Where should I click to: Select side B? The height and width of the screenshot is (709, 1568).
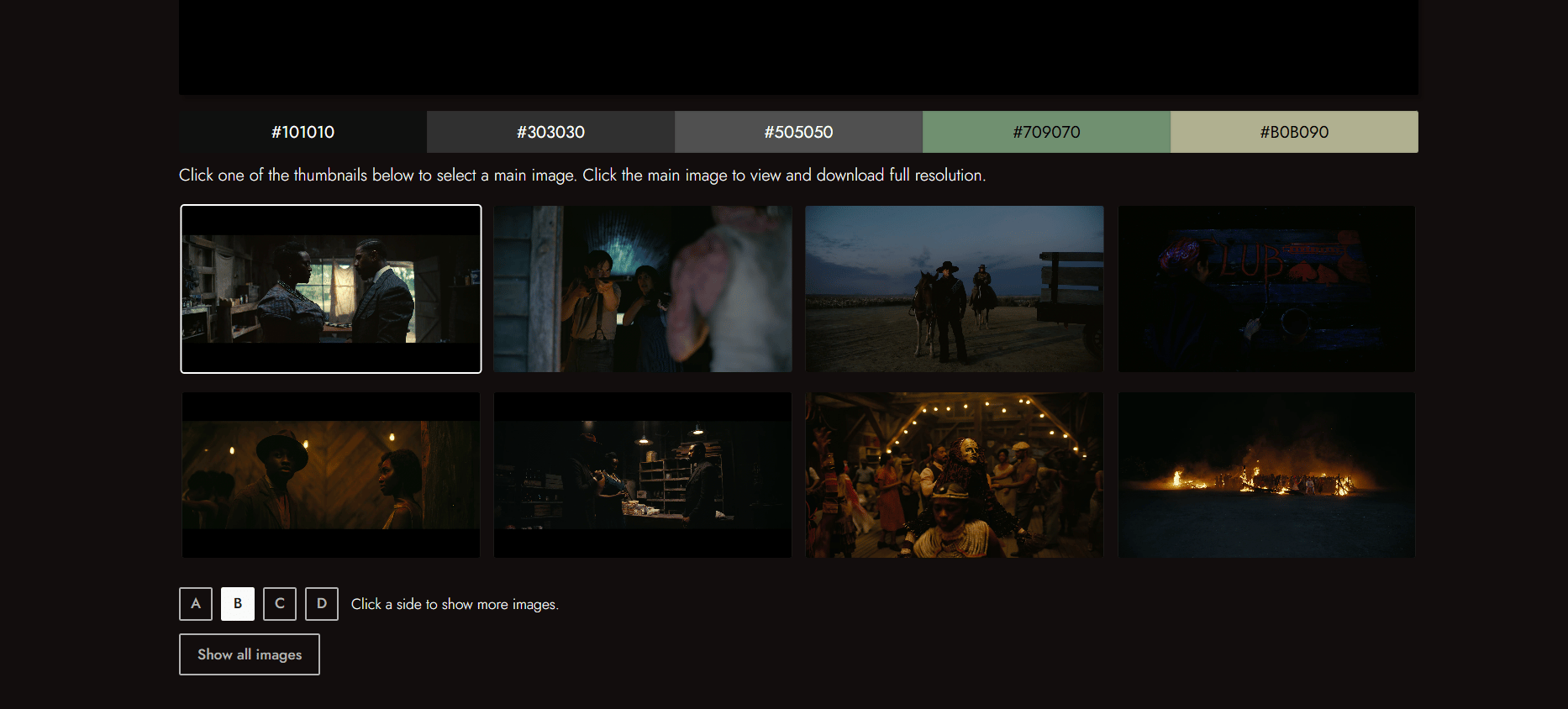click(238, 604)
